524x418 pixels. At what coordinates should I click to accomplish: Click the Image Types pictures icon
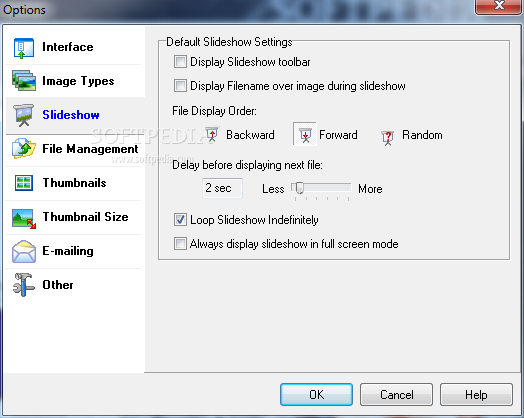tap(24, 81)
